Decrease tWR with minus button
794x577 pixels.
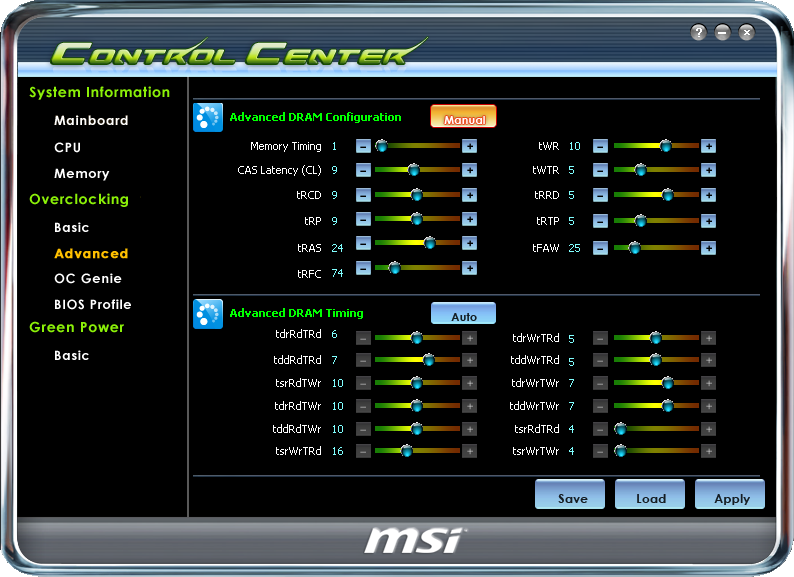600,146
